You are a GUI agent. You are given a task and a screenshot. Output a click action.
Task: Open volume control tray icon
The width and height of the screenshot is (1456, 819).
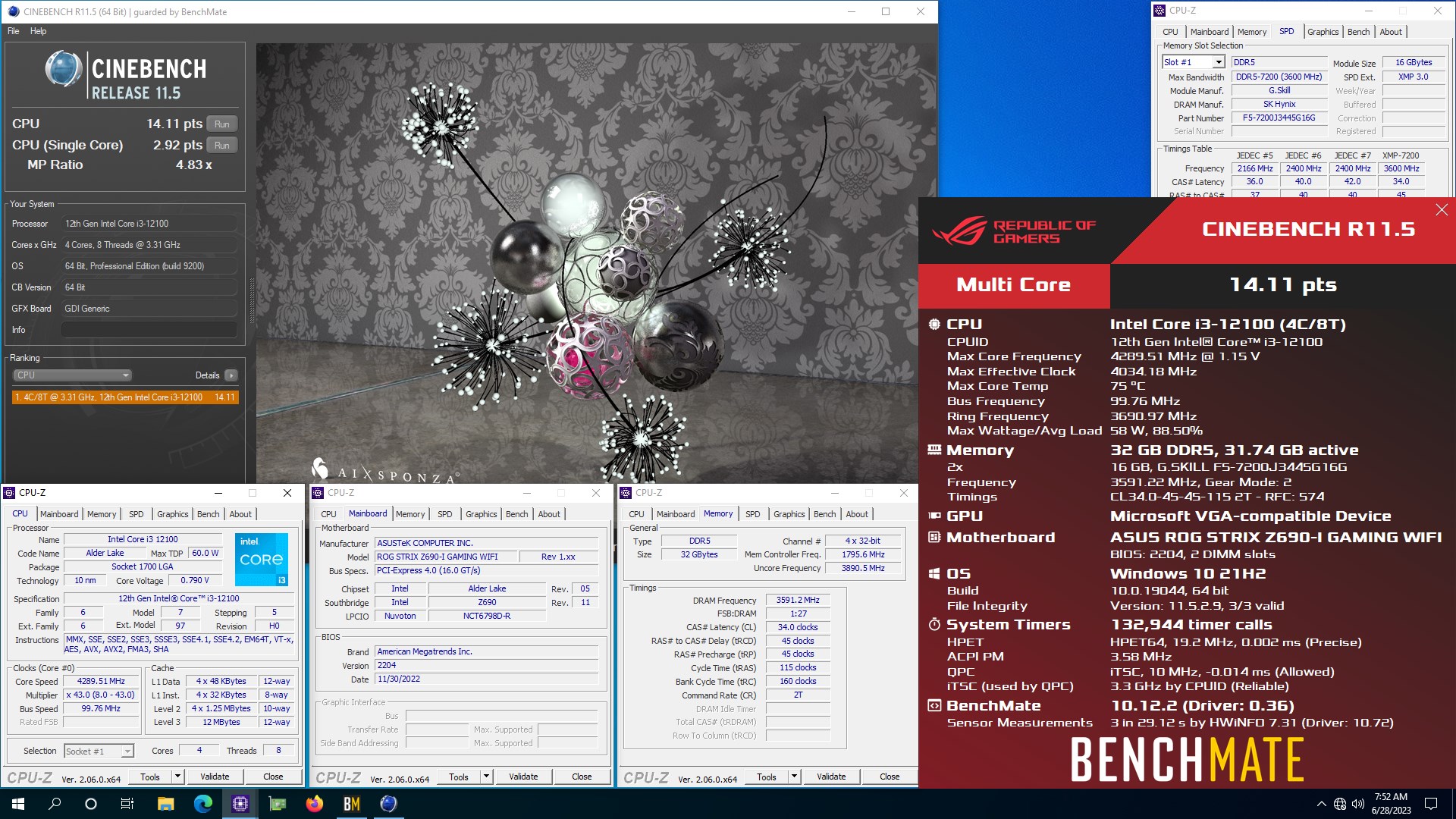pos(1358,804)
